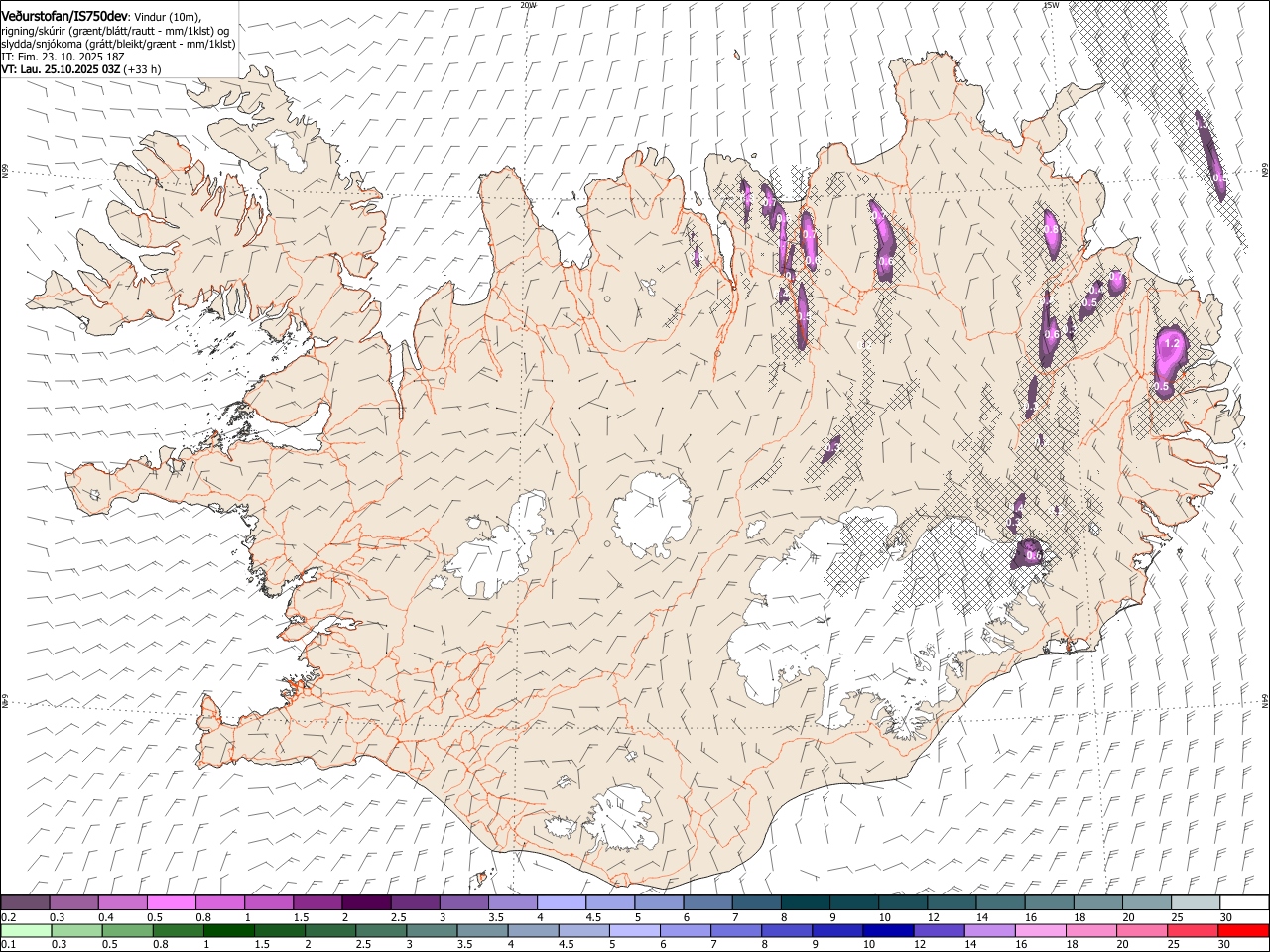The width and height of the screenshot is (1270, 952).
Task: Select the 0.5–0.8 green lower legend swatch
Action: pyautogui.click(x=127, y=931)
